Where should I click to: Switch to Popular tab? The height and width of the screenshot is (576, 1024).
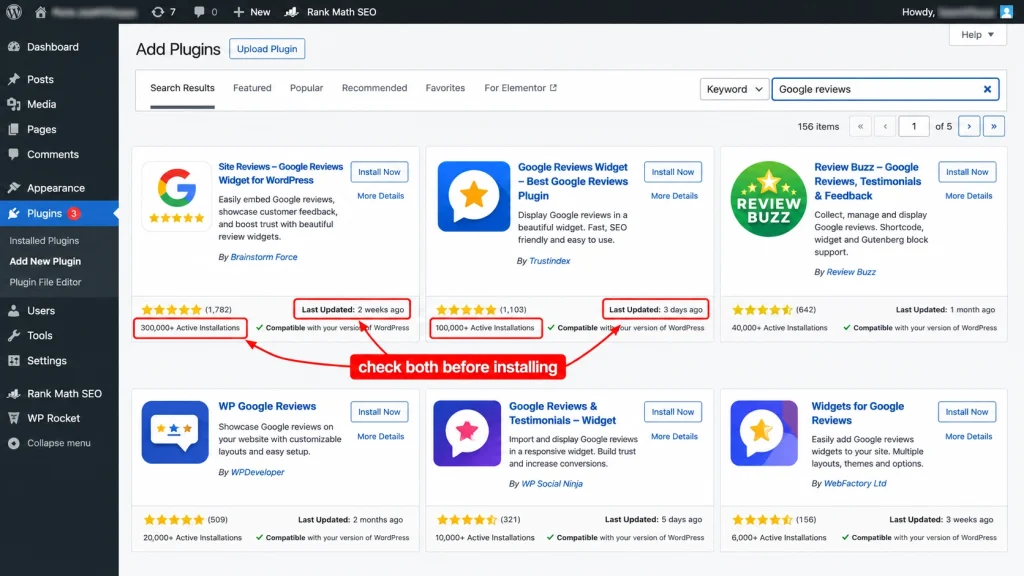(x=306, y=88)
